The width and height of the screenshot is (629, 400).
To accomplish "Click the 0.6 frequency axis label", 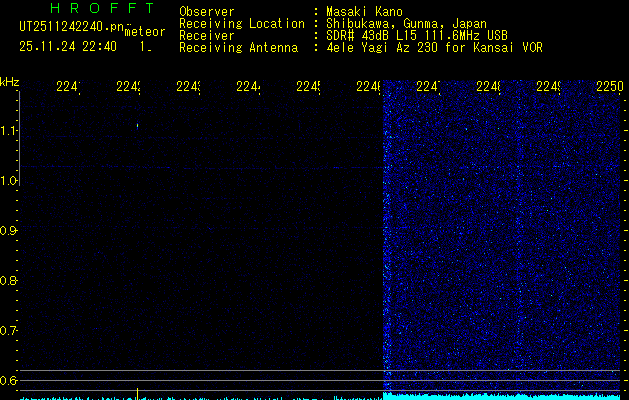I will pos(8,380).
